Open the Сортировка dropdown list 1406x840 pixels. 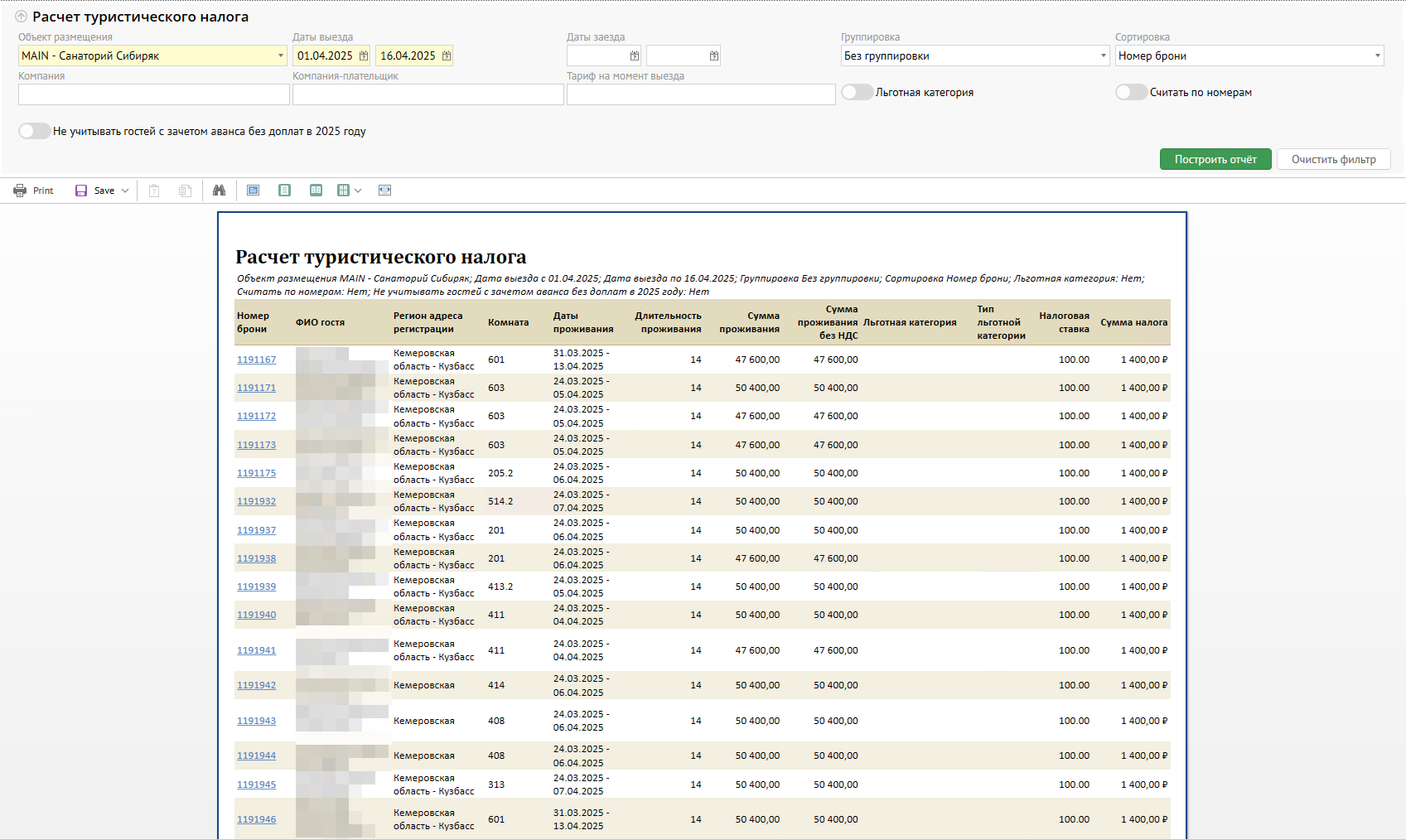coord(1377,56)
